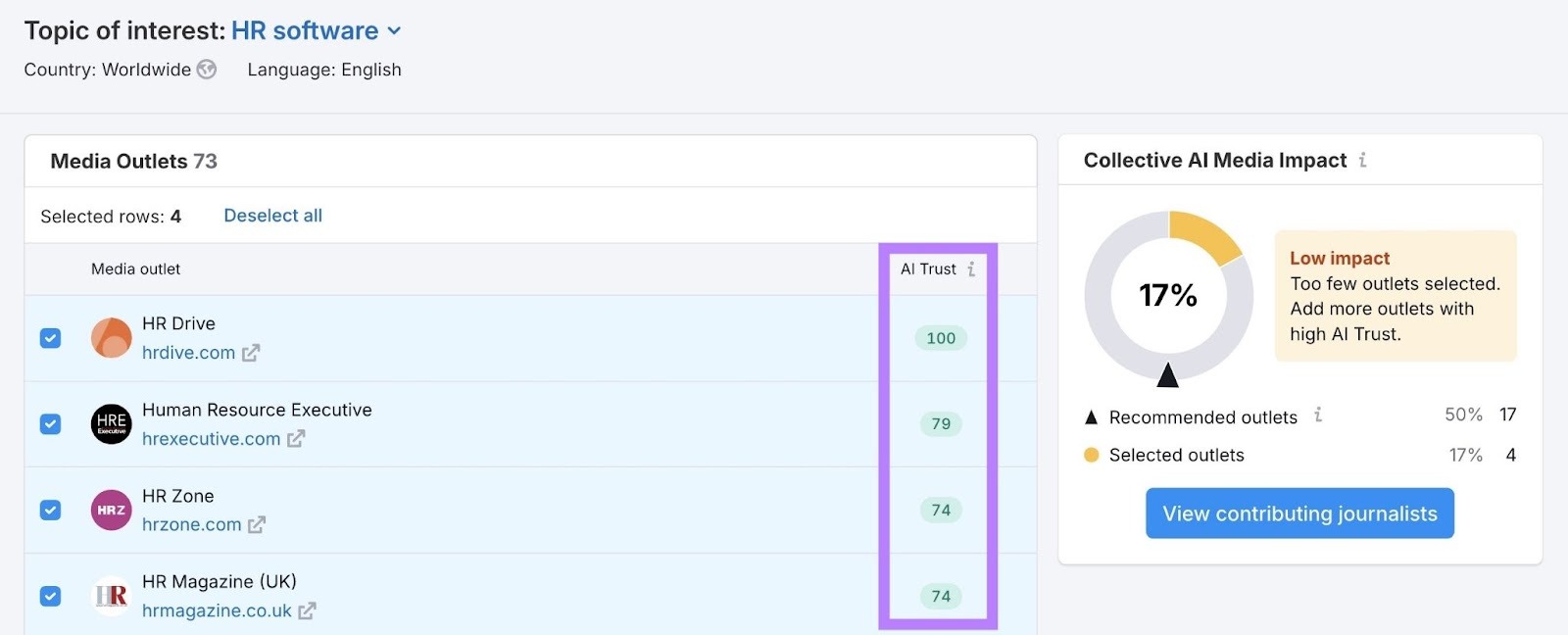
Task: Deselect the HR Magazine (UK) checkbox
Action: pyautogui.click(x=50, y=595)
